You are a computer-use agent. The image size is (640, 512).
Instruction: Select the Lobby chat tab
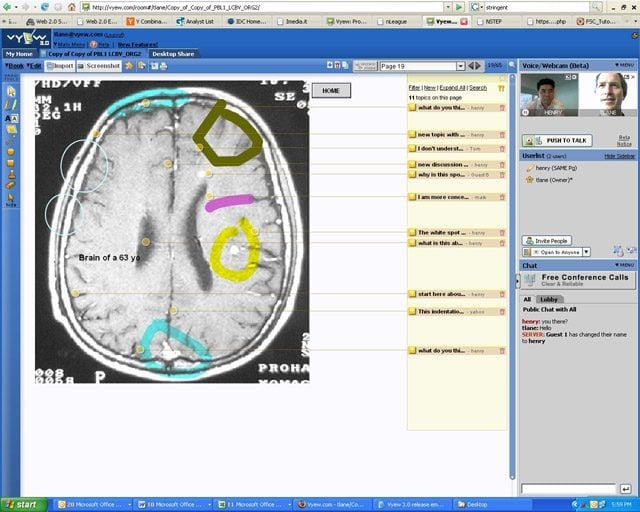point(549,299)
